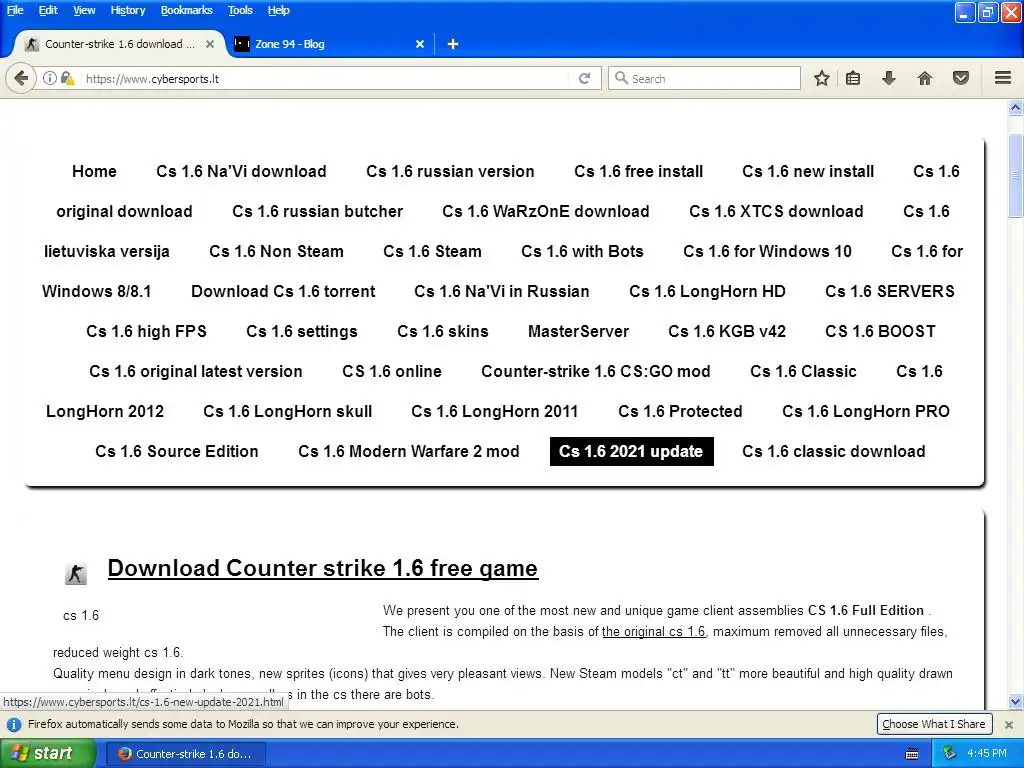Viewport: 1024px width, 768px height.
Task: Open the History menu
Action: [x=127, y=10]
